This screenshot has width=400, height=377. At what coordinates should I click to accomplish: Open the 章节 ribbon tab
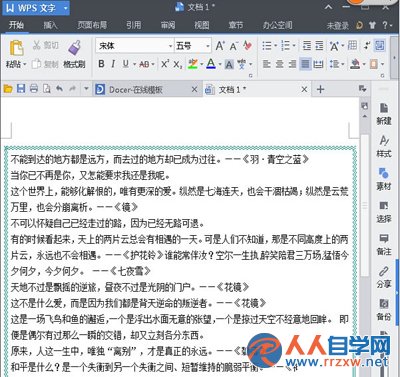click(x=236, y=25)
